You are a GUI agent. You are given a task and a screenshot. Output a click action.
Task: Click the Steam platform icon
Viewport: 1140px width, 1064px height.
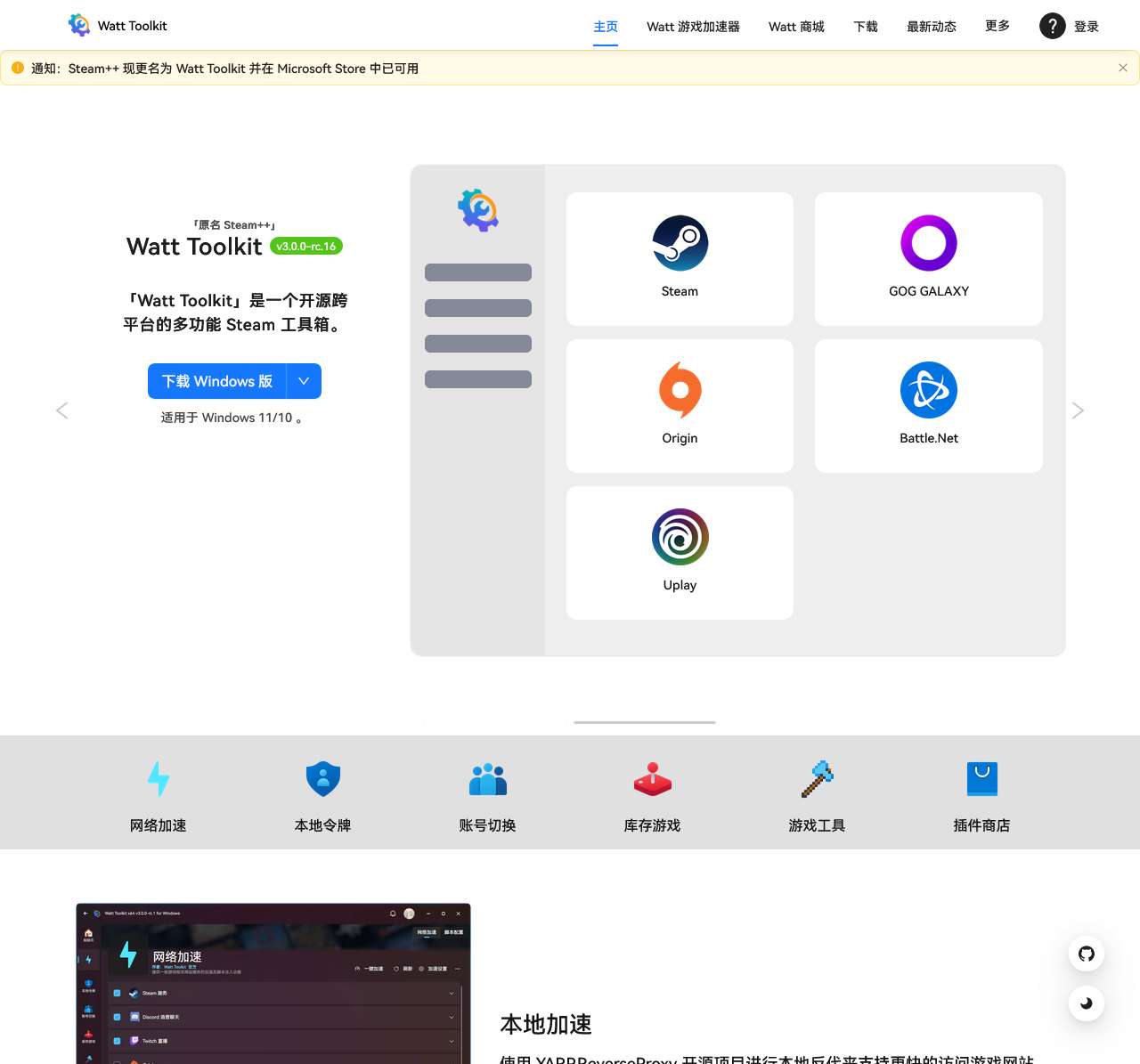point(680,243)
